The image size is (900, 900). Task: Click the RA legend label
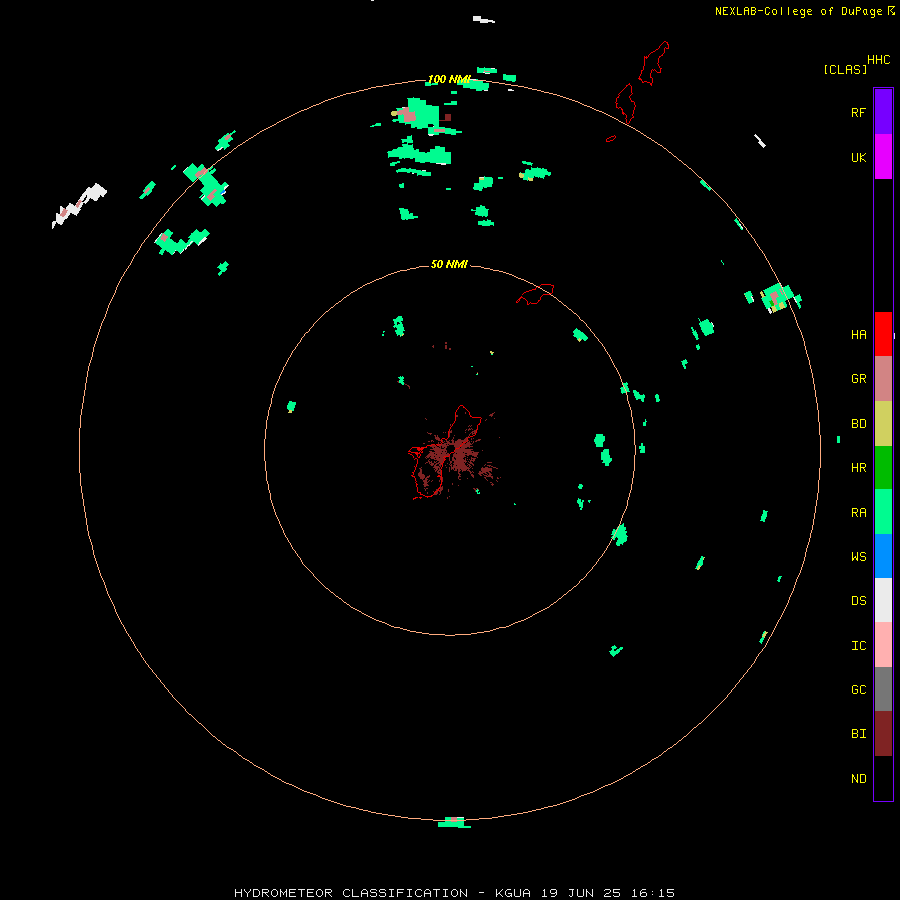858,513
